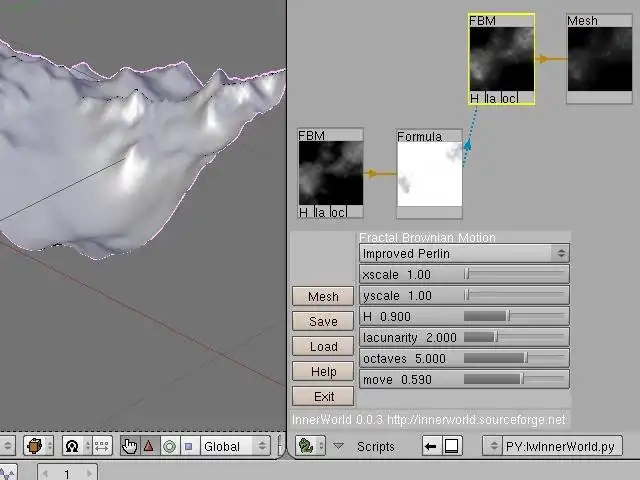Click the xscale 1.00 slider
This screenshot has height=480, width=640.
click(464, 274)
